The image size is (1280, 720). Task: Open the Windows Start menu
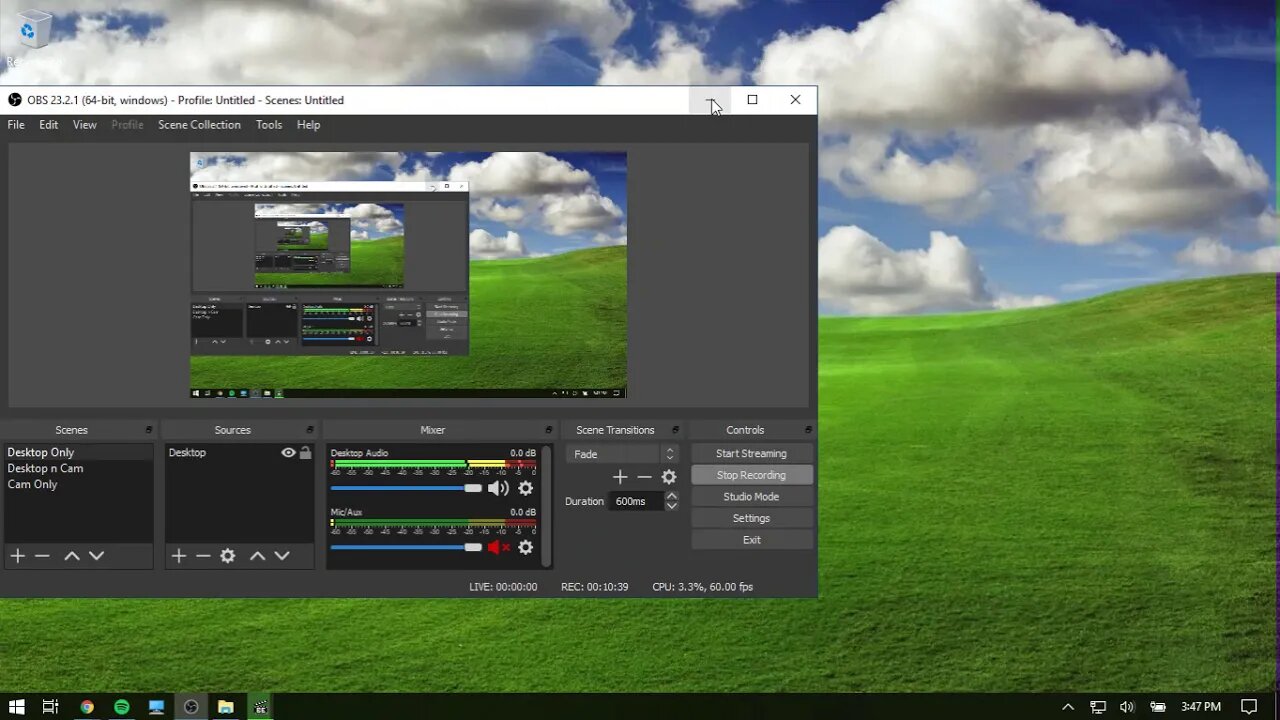[17, 707]
